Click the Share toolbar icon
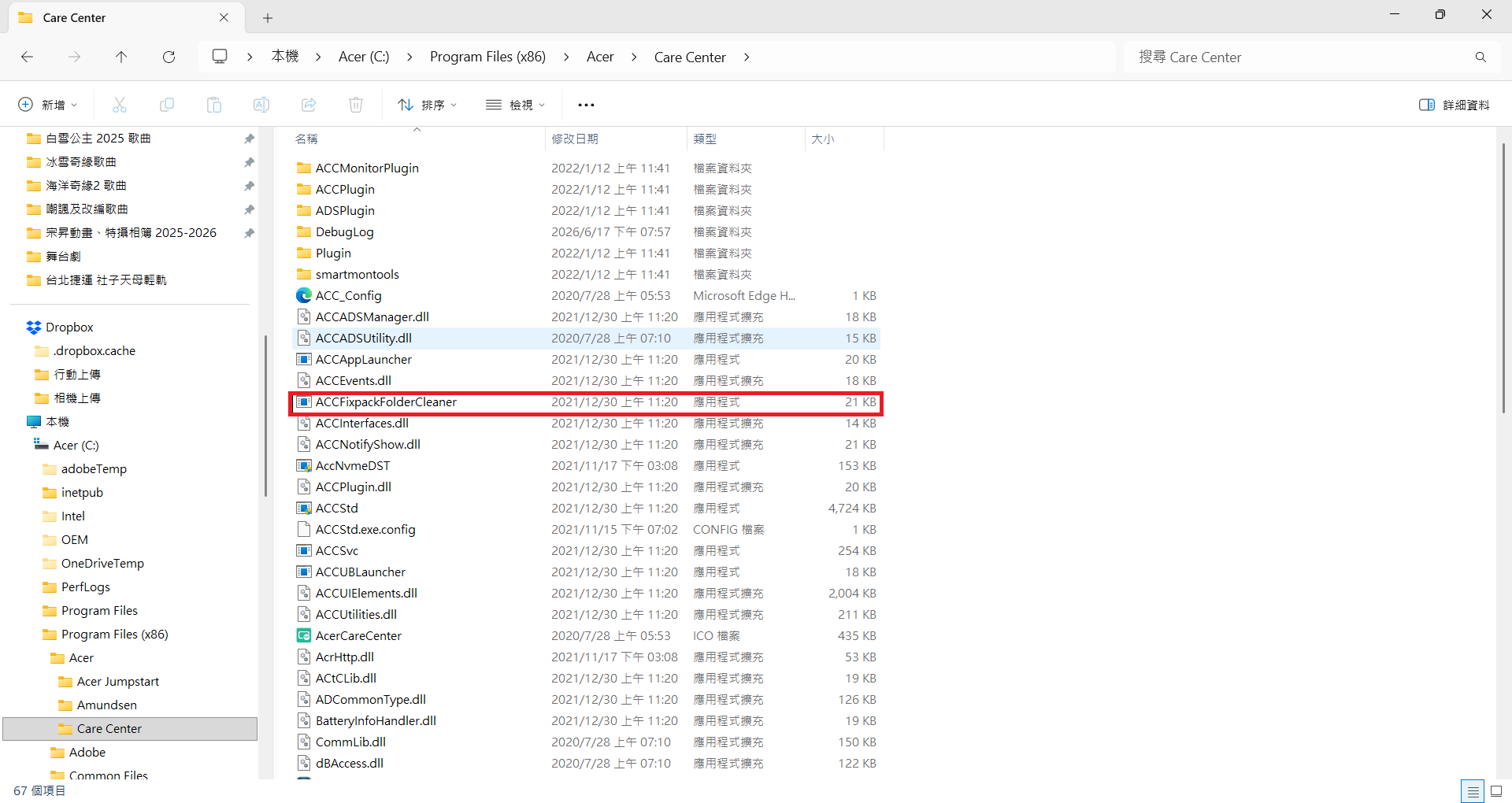This screenshot has width=1512, height=803. (309, 105)
